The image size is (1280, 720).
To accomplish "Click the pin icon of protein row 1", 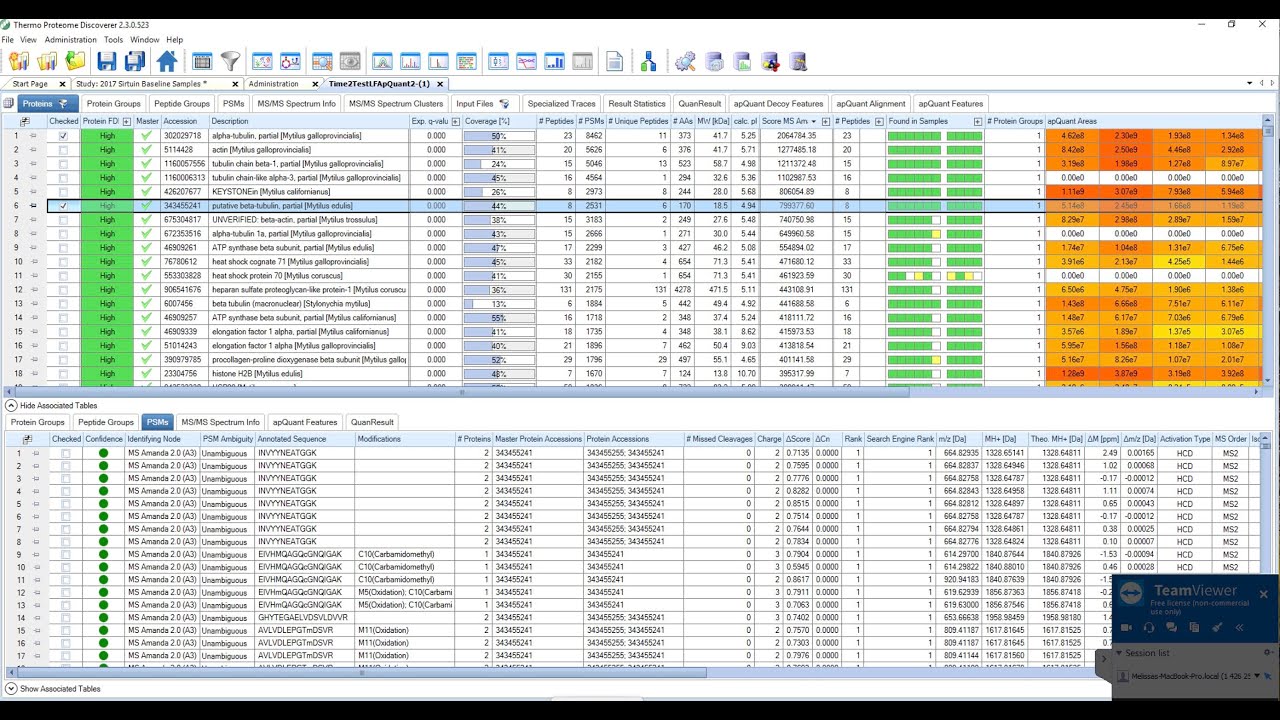I will (x=32, y=135).
